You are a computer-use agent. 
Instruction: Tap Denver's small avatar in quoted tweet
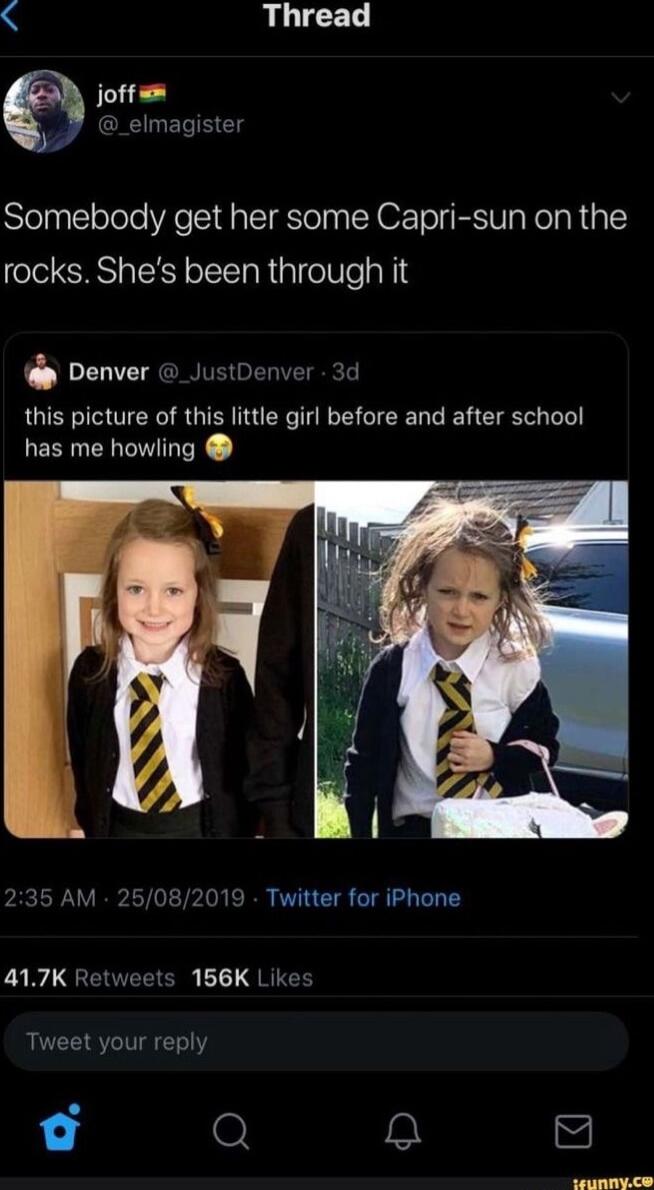(42, 373)
